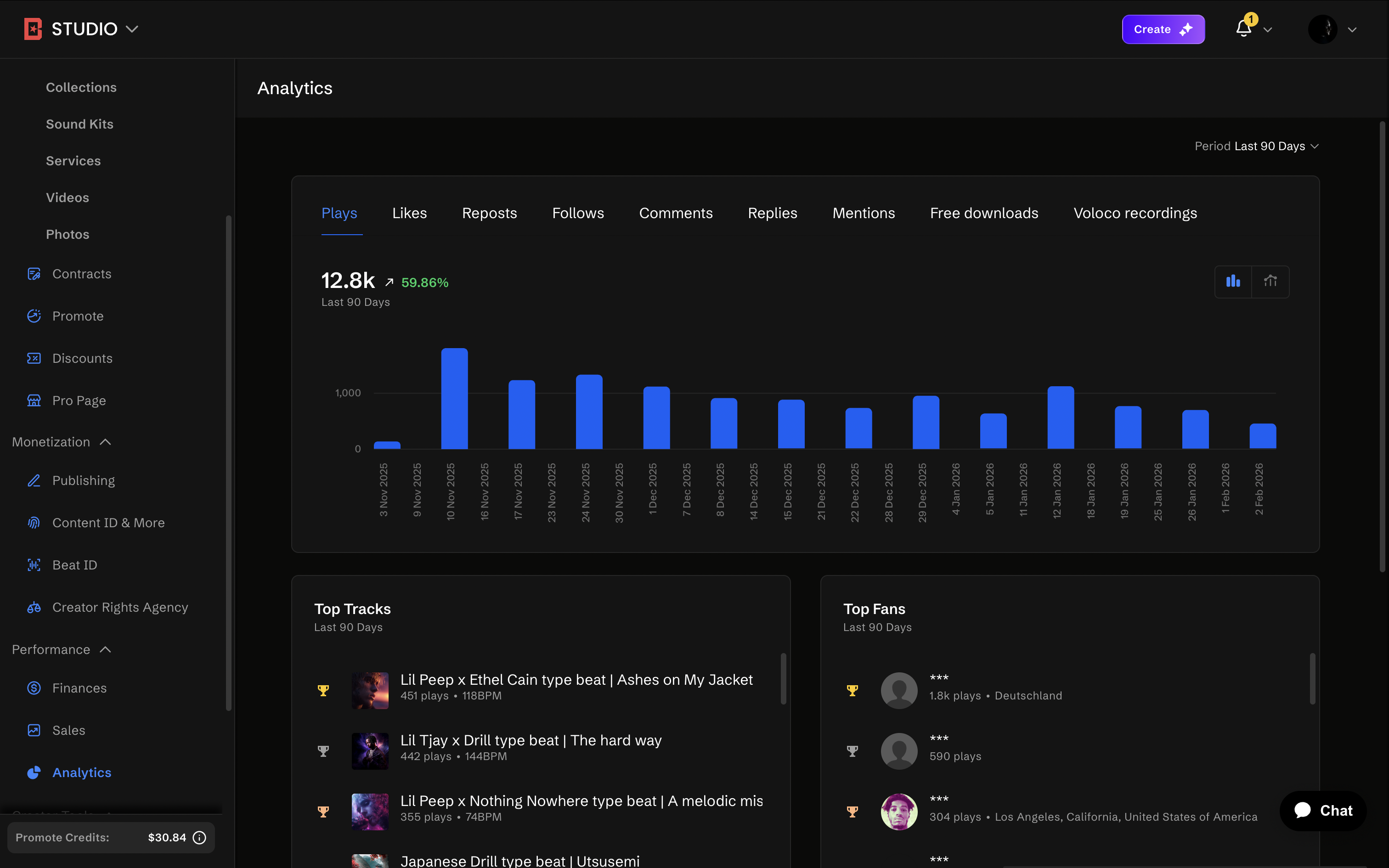Open the Free downloads tab

click(984, 213)
